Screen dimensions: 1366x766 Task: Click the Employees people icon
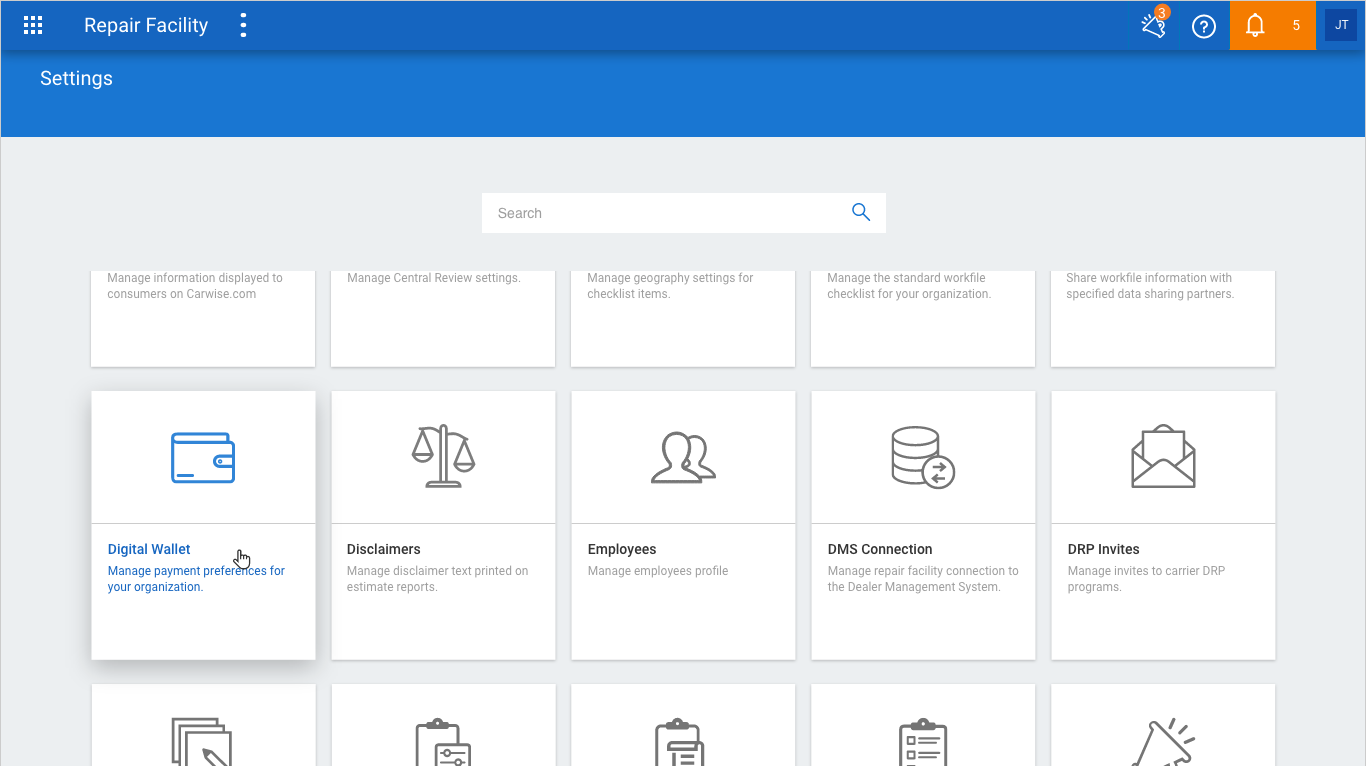coord(683,457)
